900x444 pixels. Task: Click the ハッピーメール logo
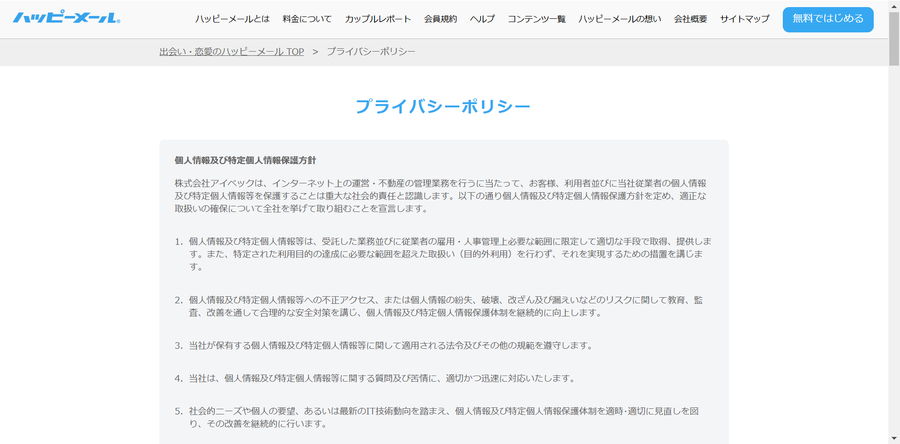67,18
